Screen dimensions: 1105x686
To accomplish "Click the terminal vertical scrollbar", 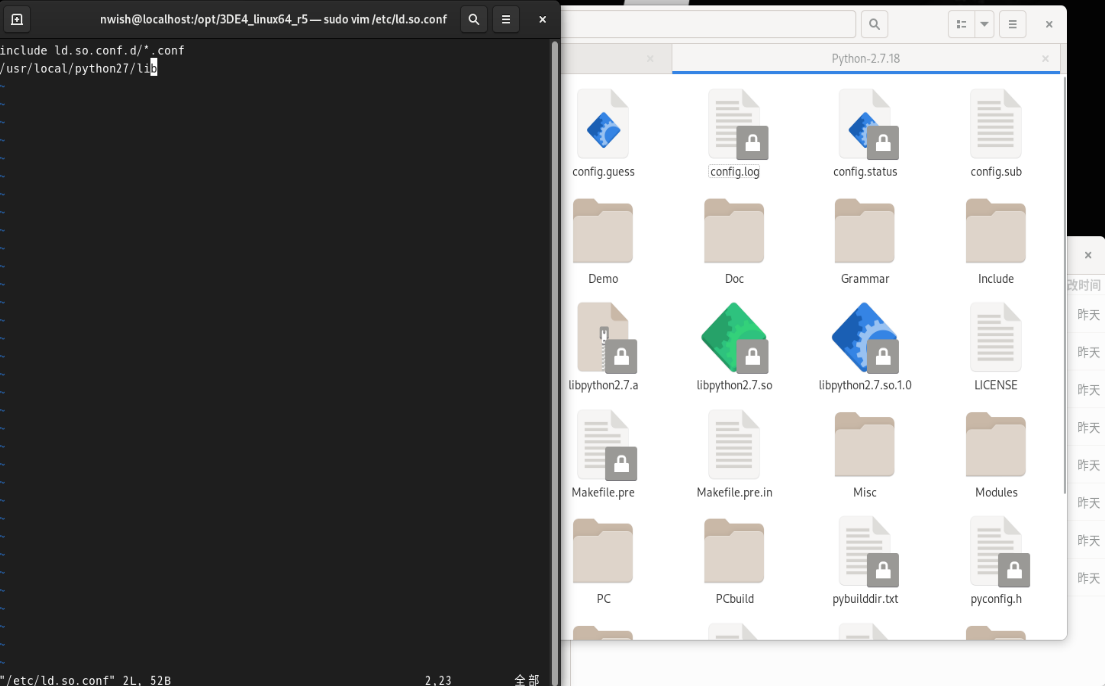I will (555, 300).
